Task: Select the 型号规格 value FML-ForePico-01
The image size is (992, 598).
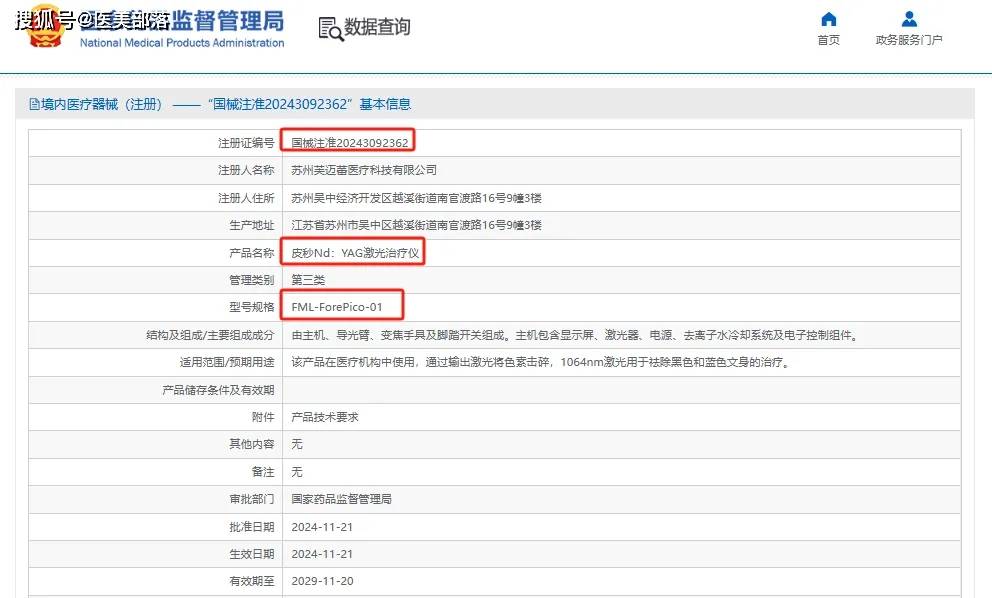Action: [x=342, y=307]
